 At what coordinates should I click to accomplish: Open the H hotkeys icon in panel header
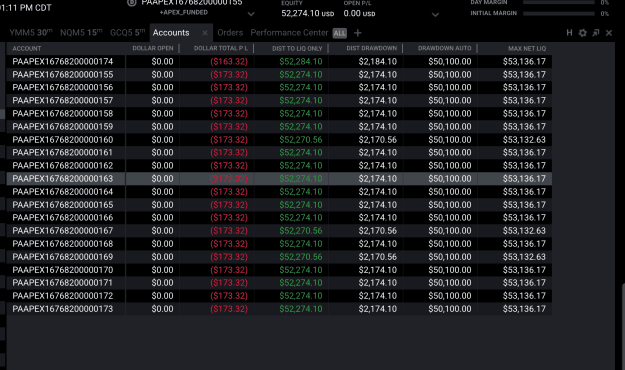pos(569,33)
